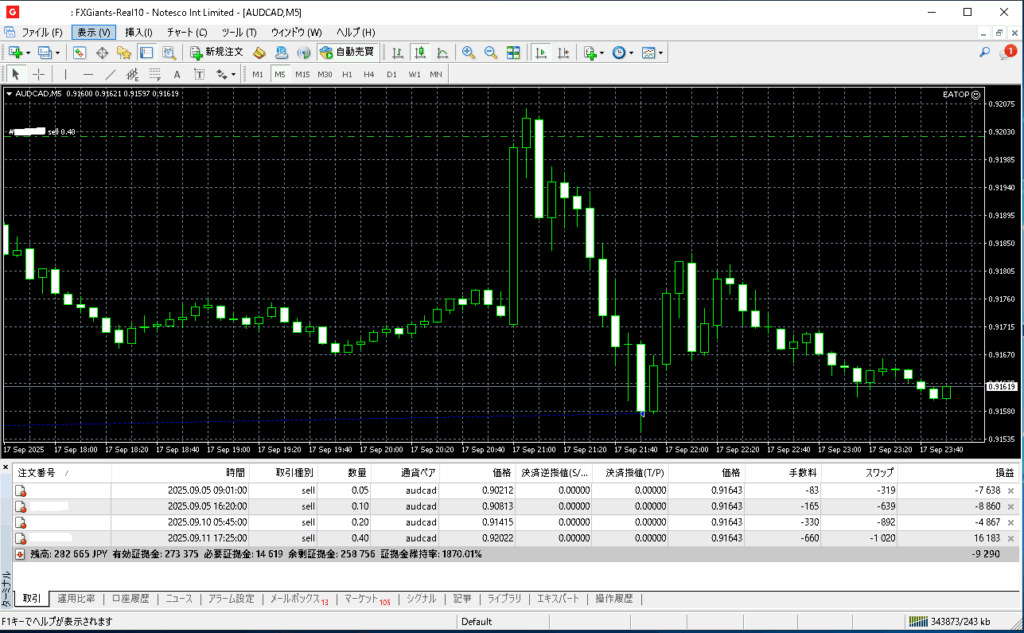The width and height of the screenshot is (1024, 633).
Task: Open the tile windows layout icon
Action: tap(513, 52)
